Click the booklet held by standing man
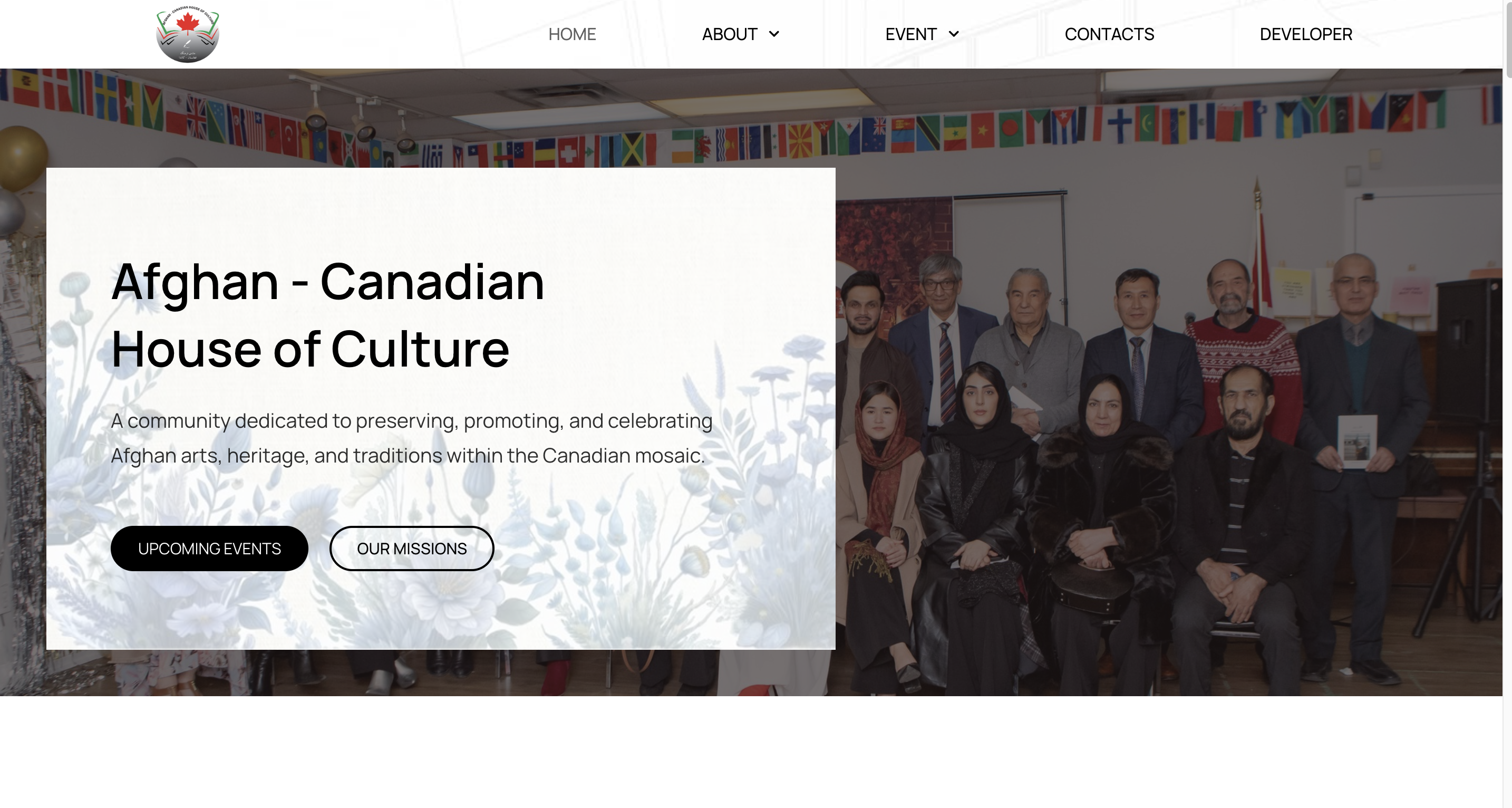This screenshot has height=808, width=1512. (1356, 440)
